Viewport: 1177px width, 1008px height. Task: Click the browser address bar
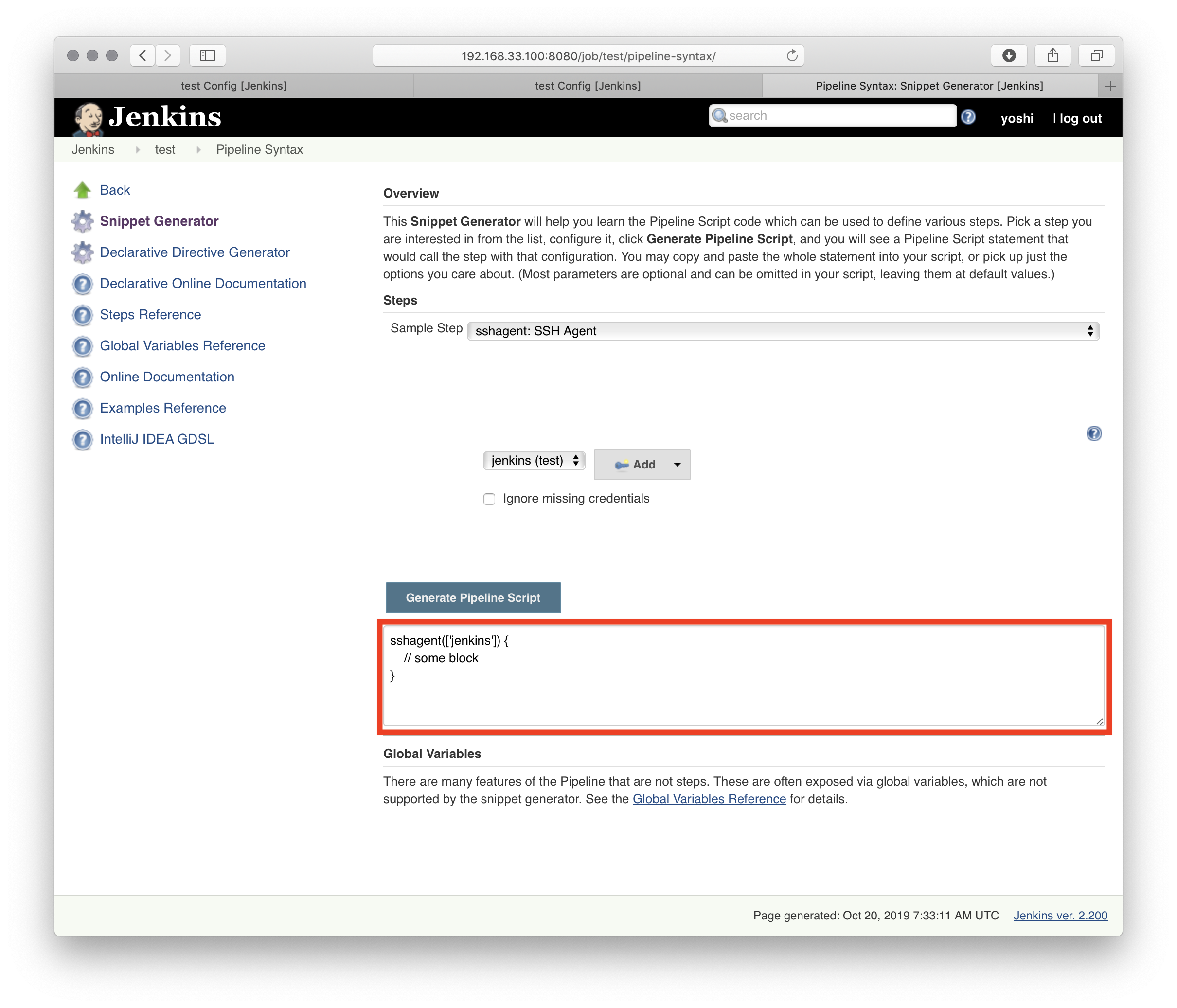click(x=588, y=55)
